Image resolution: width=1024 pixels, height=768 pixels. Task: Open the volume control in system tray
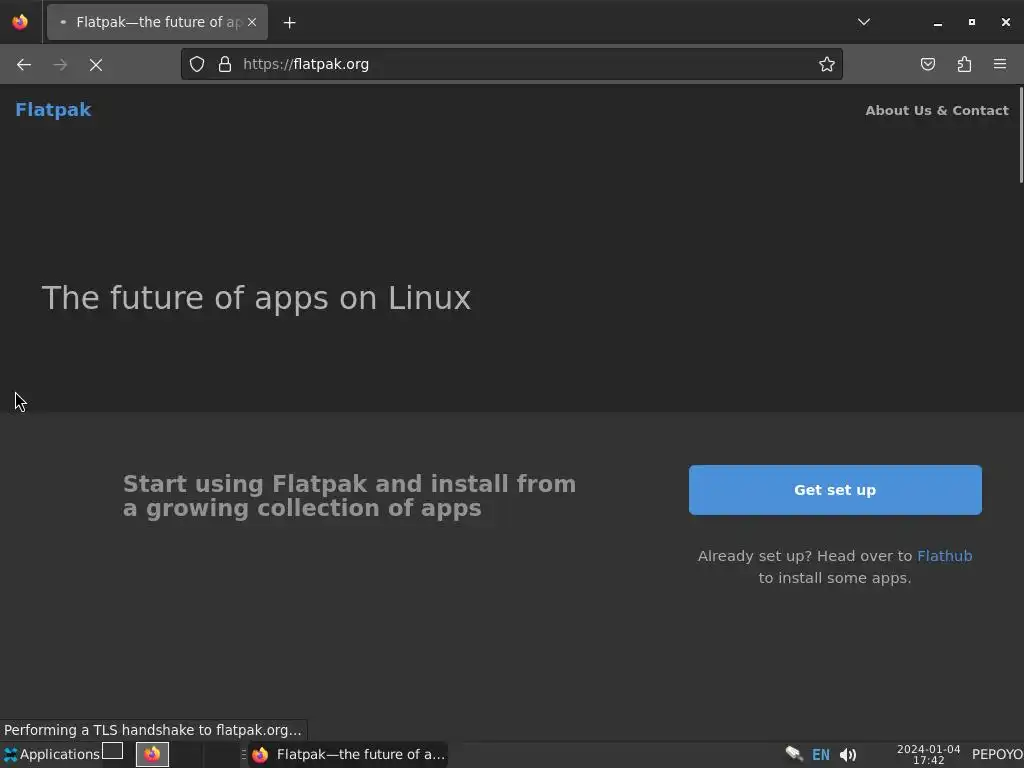(x=848, y=754)
